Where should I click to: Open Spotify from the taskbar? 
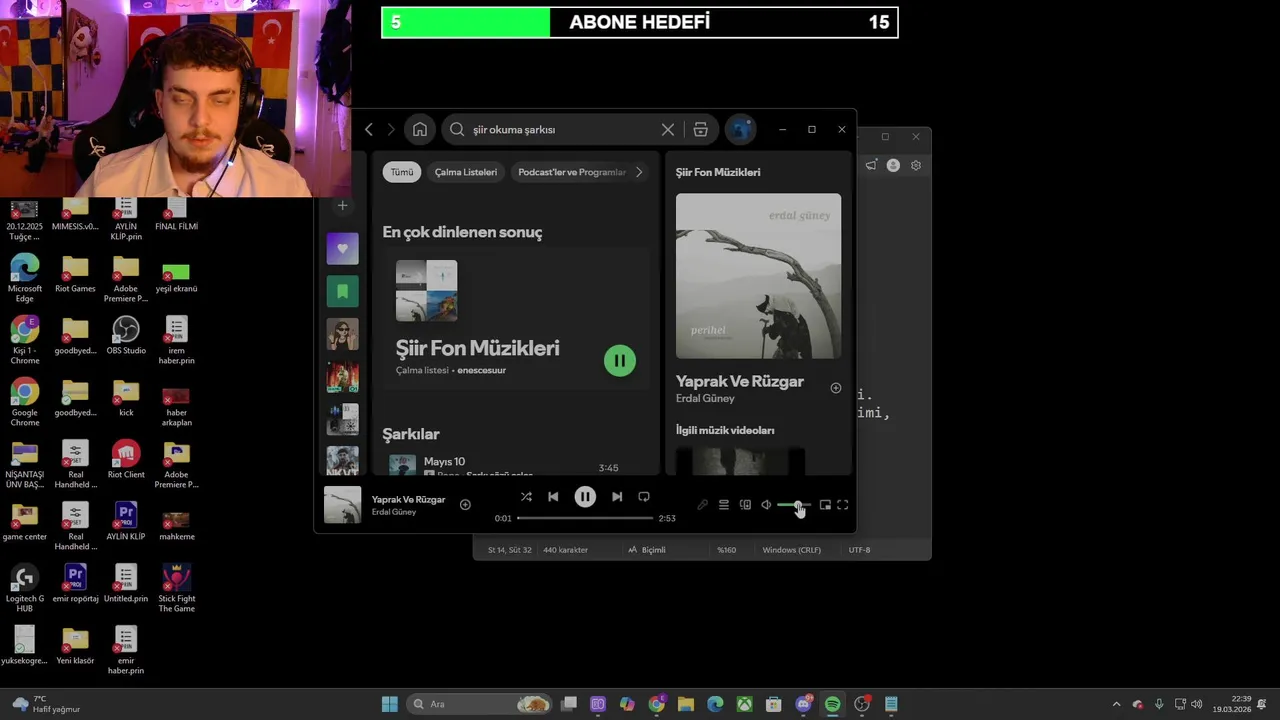833,704
